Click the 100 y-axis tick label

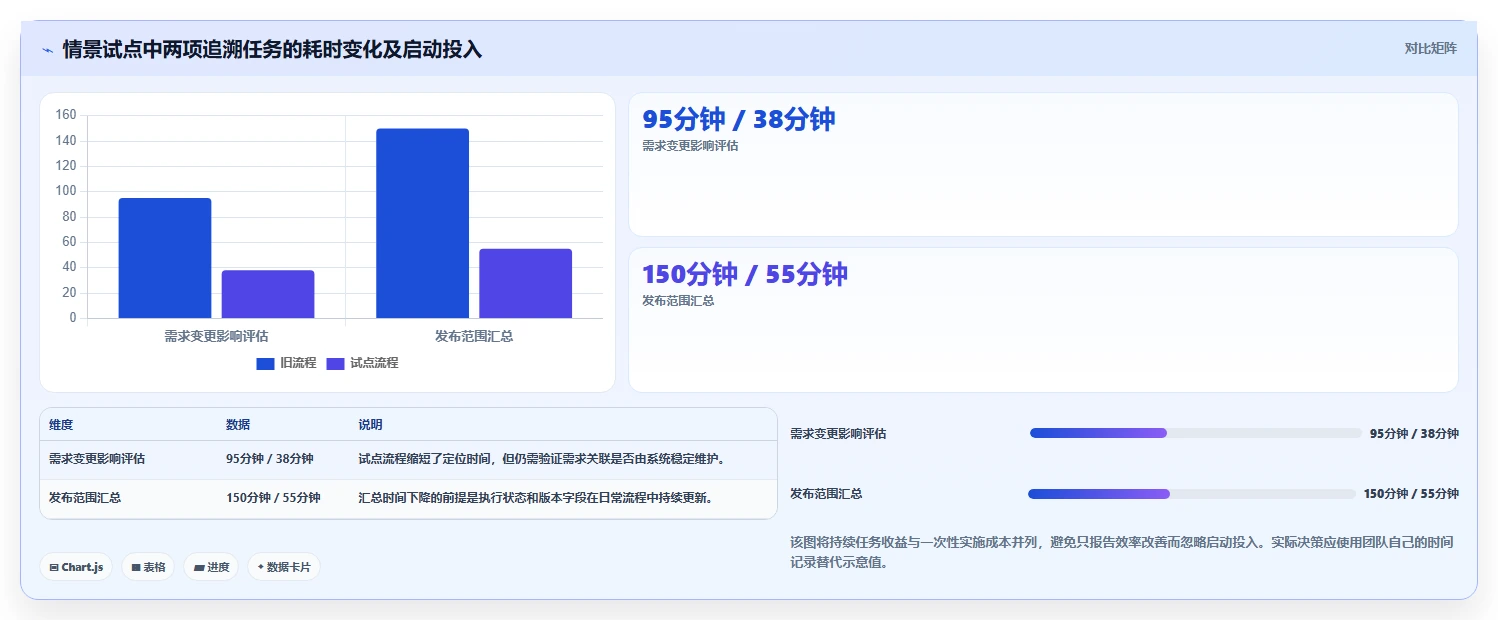66,191
